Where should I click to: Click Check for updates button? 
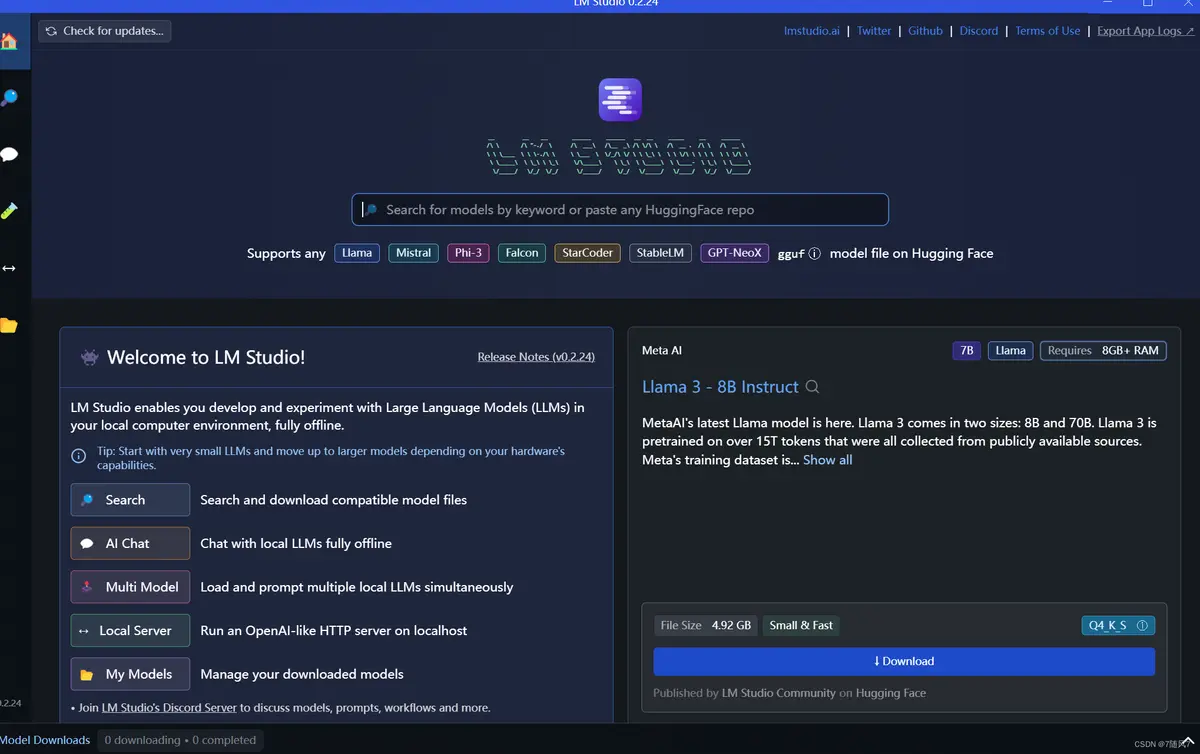pos(105,31)
